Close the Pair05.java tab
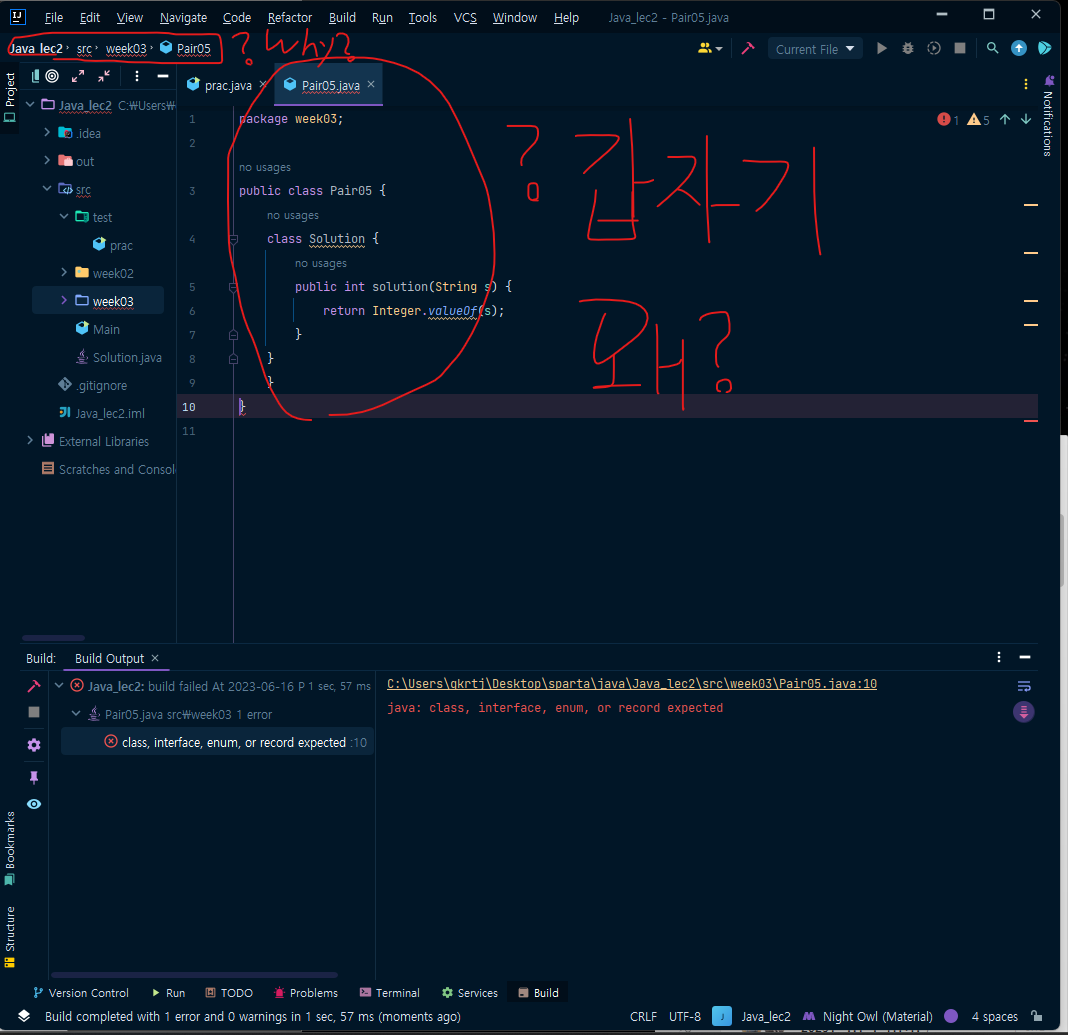The width and height of the screenshot is (1068, 1035). point(371,84)
